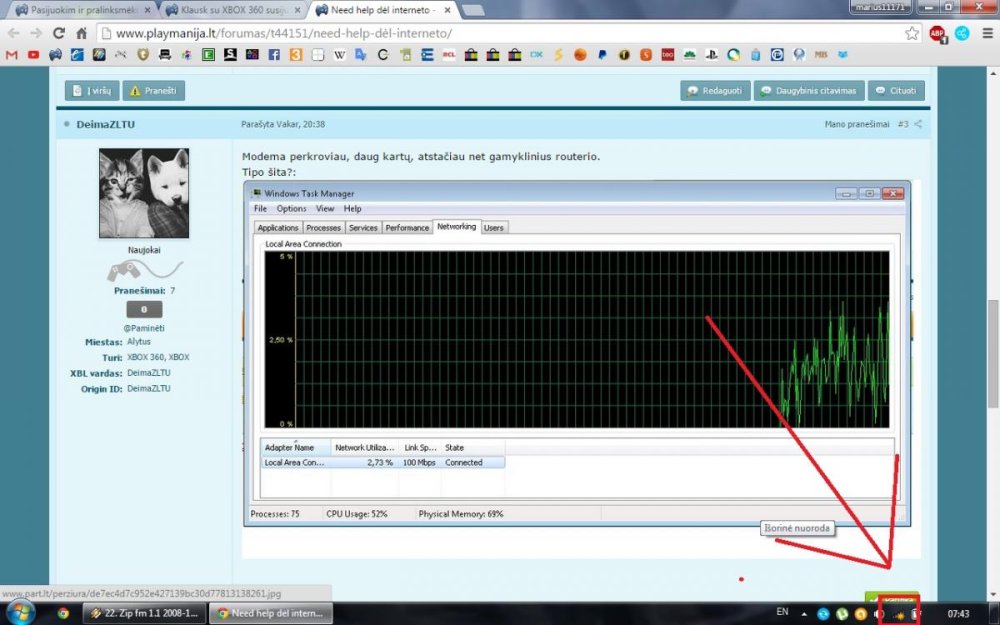This screenshot has height=625, width=1000.
Task: Click the XBOX 360, XBOX text
Action: click(x=158, y=357)
